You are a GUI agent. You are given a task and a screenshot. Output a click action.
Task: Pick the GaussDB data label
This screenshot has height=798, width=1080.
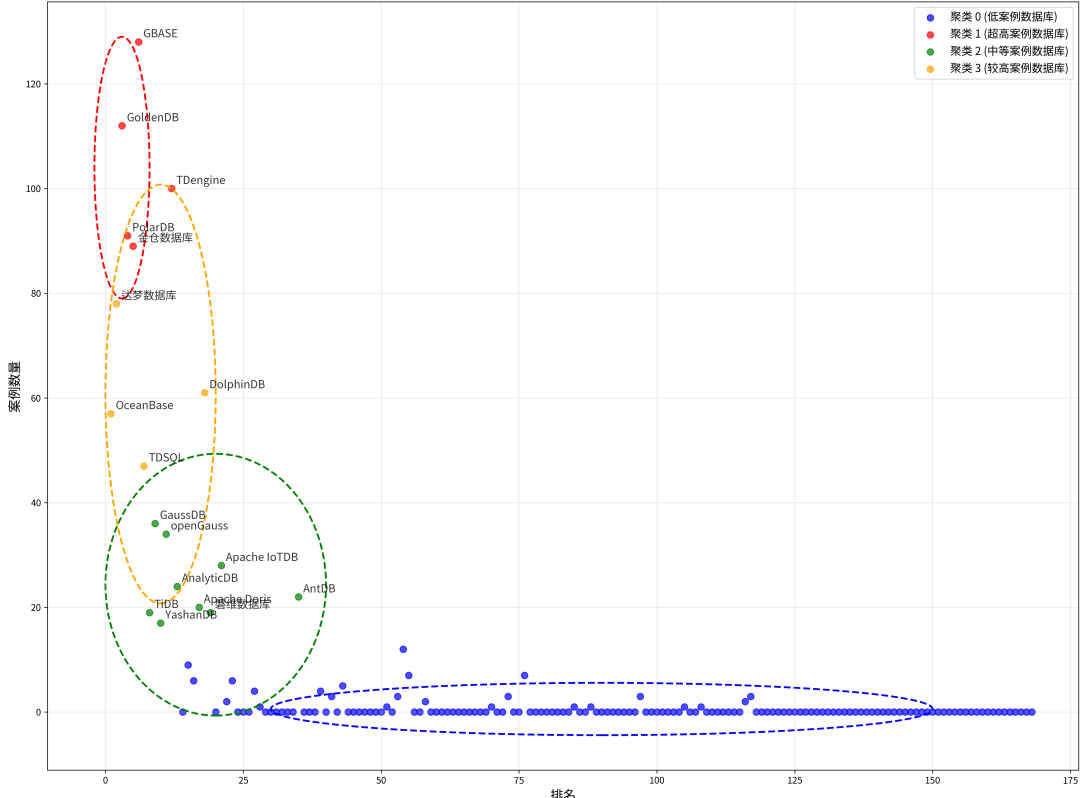tap(183, 515)
